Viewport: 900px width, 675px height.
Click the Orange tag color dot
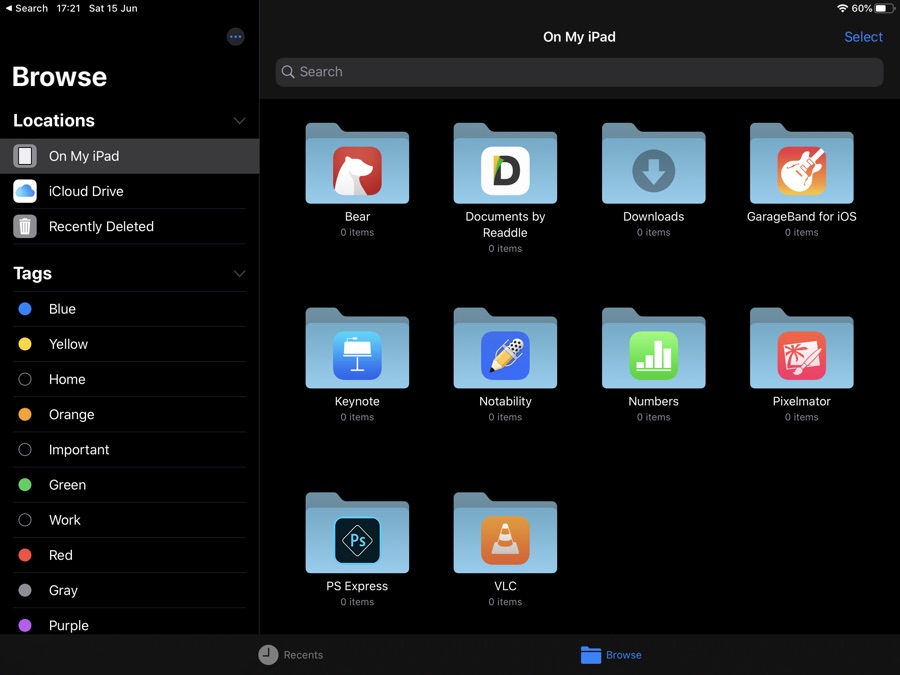[x=25, y=414]
